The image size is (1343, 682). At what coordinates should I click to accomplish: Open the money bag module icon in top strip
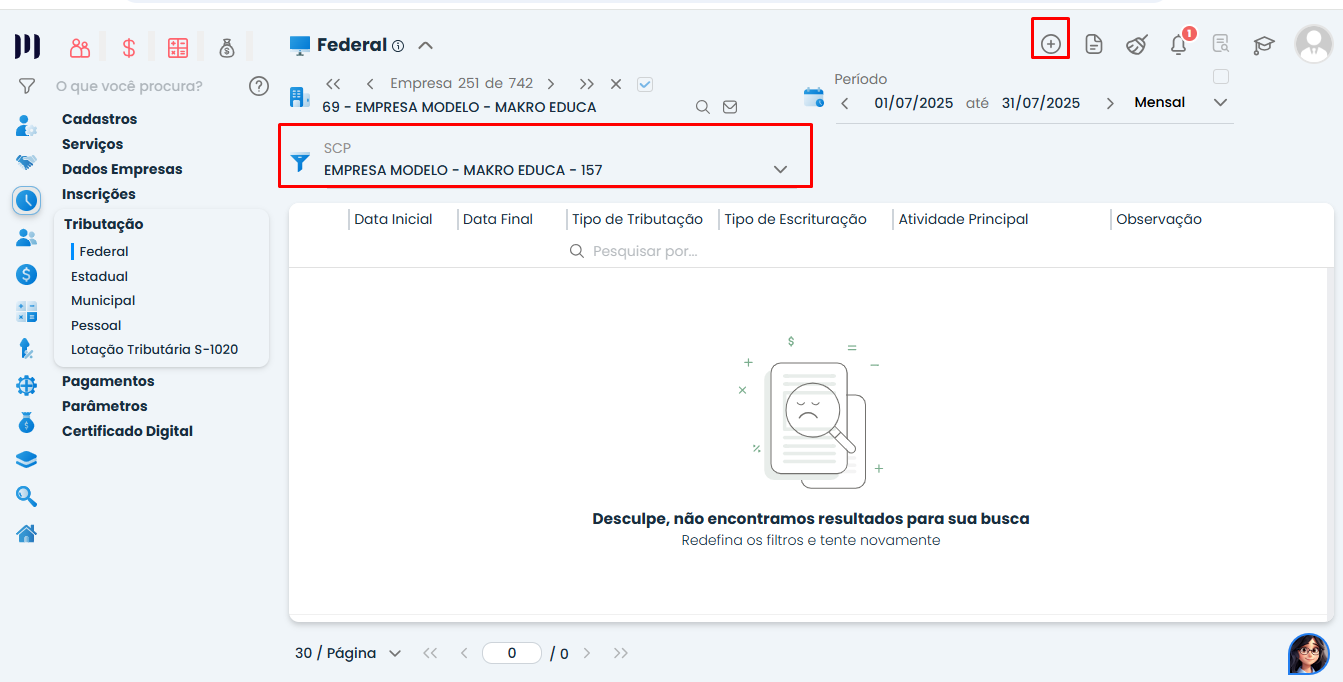pos(227,47)
